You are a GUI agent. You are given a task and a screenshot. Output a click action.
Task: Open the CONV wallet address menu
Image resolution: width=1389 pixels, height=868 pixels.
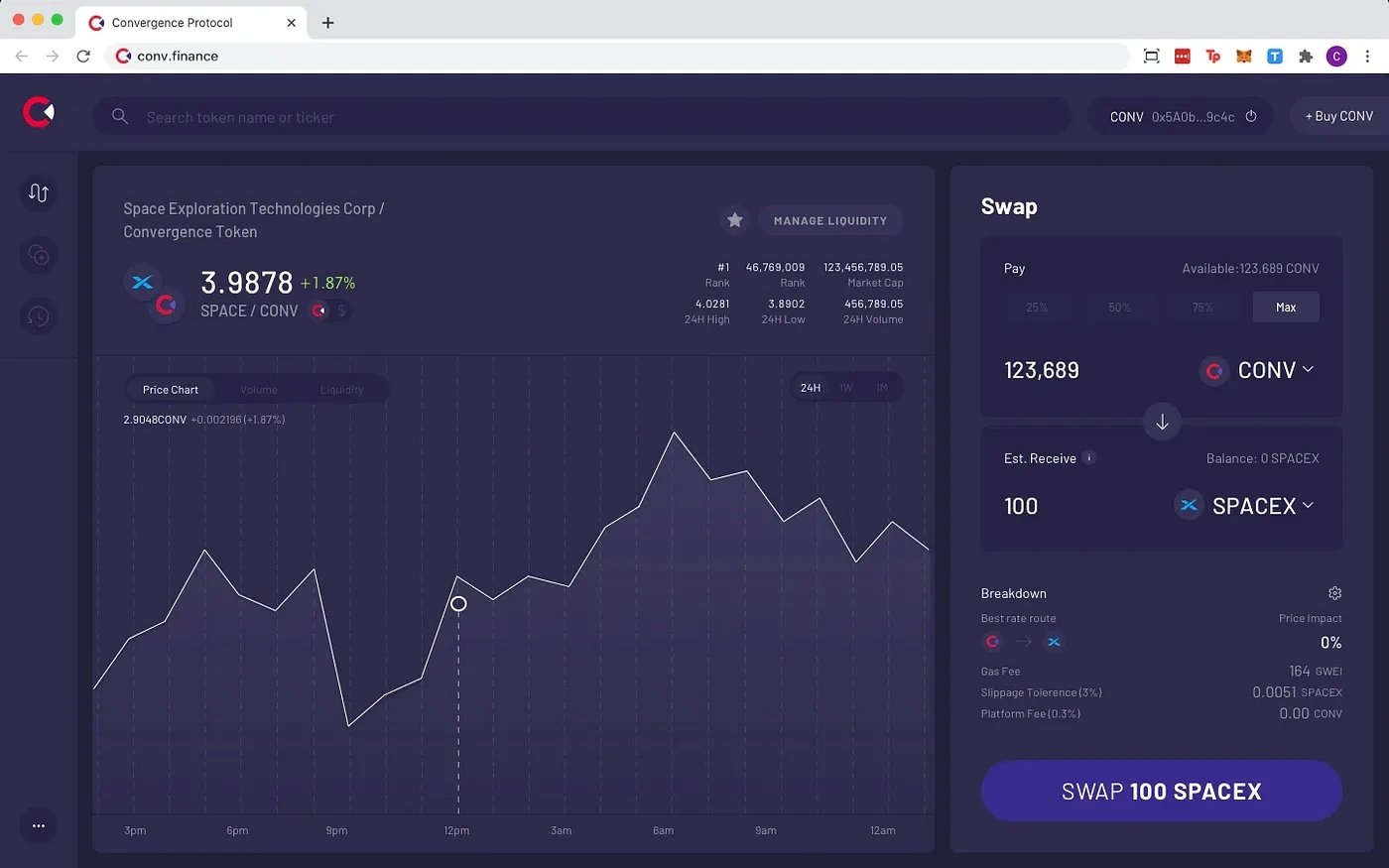(1181, 116)
